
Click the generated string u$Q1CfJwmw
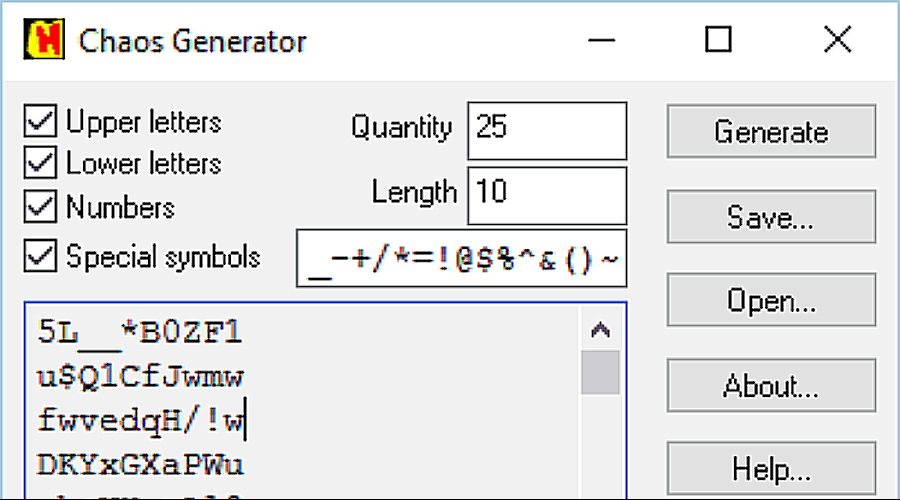[x=140, y=377]
